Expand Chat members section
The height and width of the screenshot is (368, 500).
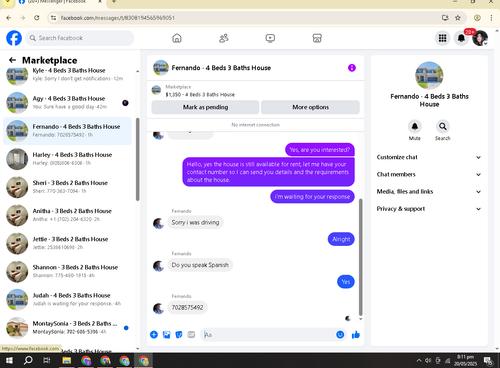(429, 174)
